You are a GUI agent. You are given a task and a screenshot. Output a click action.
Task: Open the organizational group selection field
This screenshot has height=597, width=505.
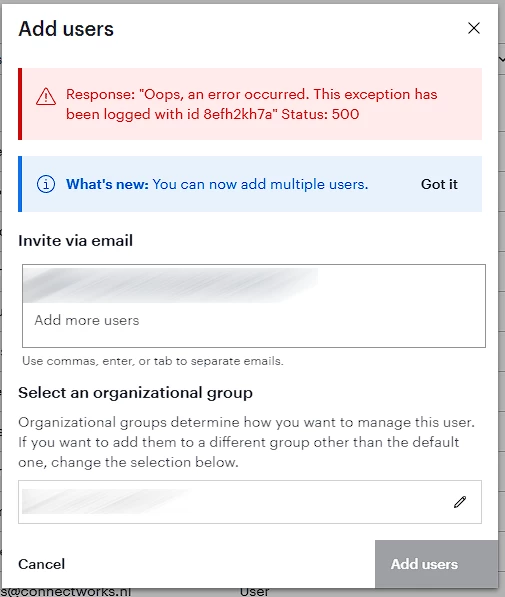[x=250, y=502]
